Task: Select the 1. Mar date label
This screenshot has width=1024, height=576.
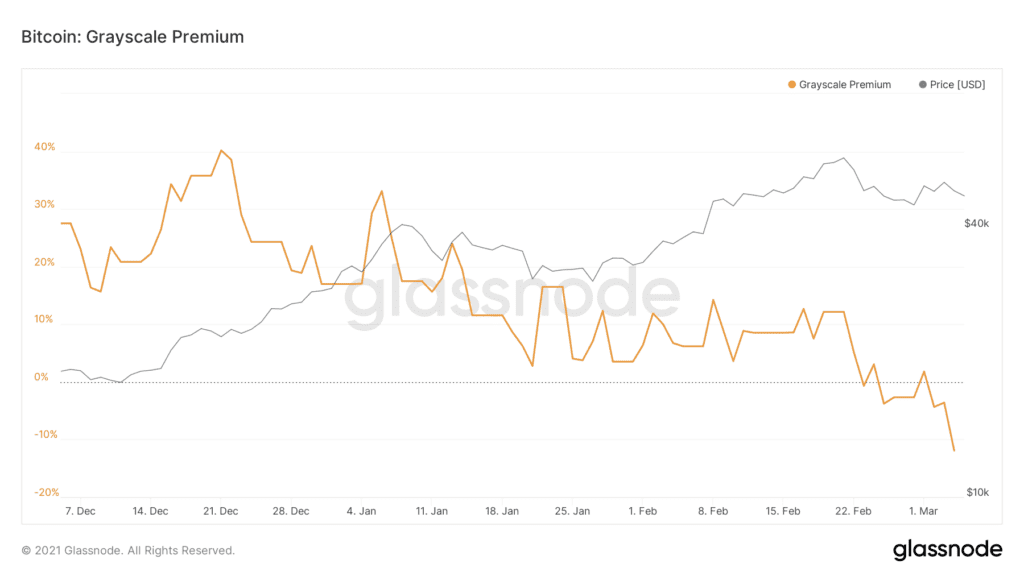Action: click(925, 511)
